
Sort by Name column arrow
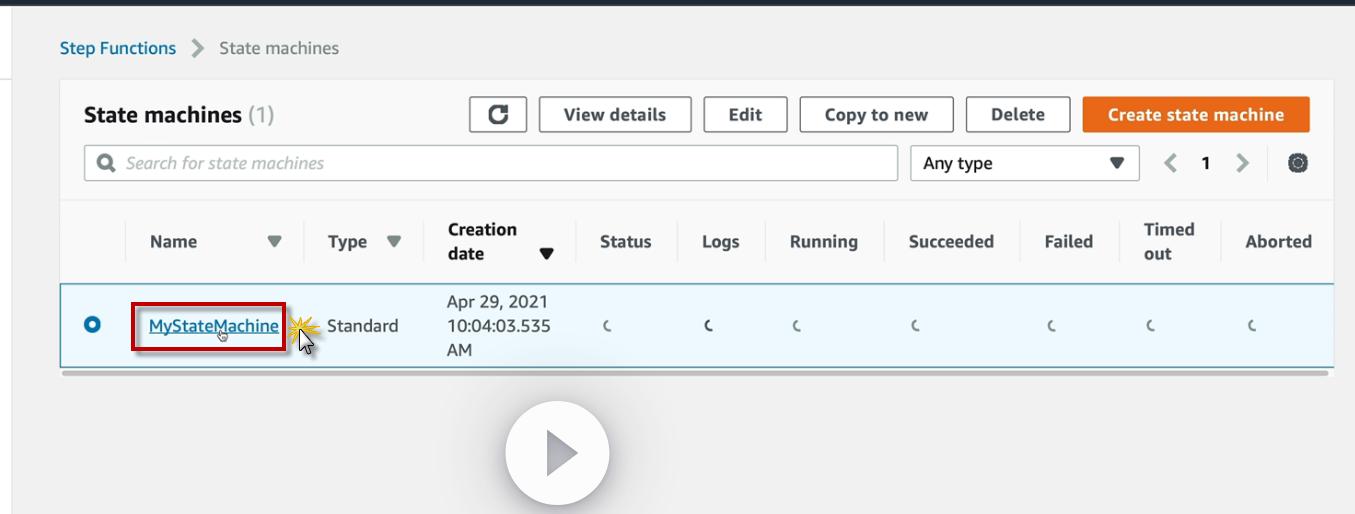pos(274,242)
